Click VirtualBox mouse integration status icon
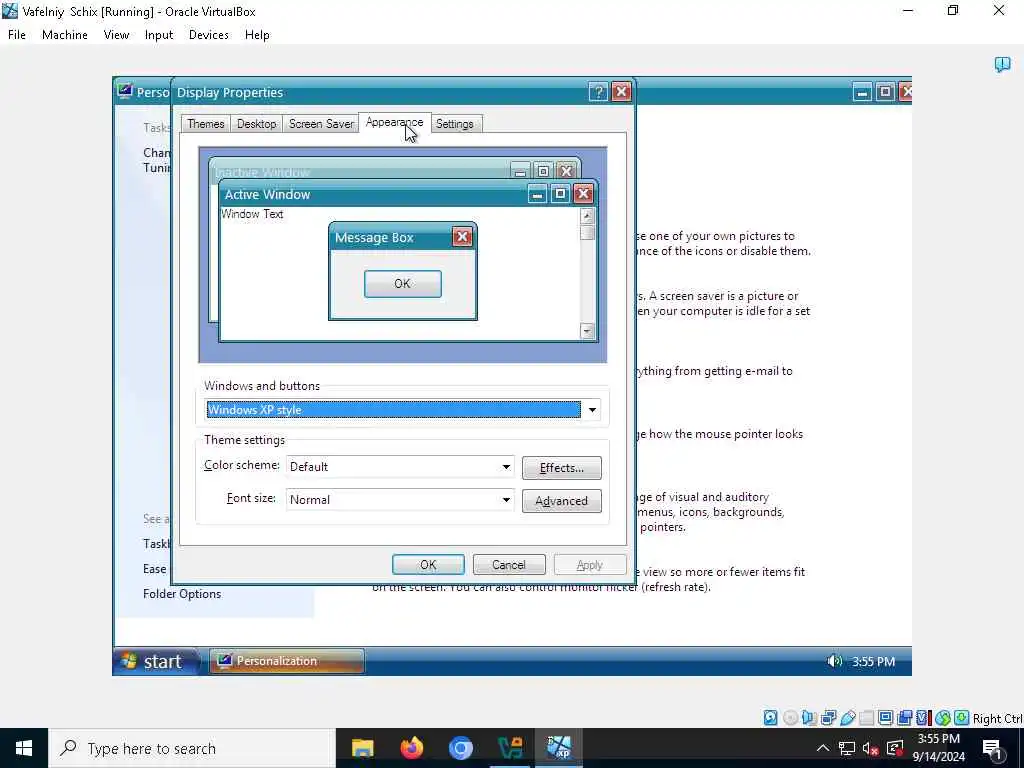1024x768 pixels. point(942,718)
